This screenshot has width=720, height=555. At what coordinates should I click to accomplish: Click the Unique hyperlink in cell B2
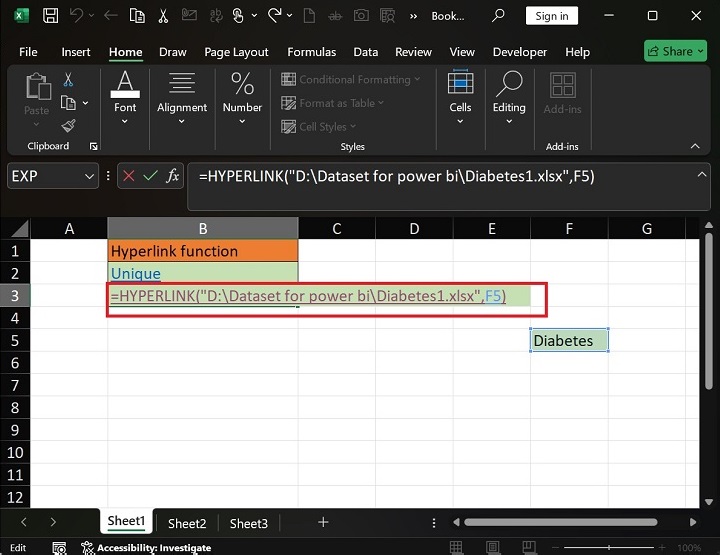point(136,273)
